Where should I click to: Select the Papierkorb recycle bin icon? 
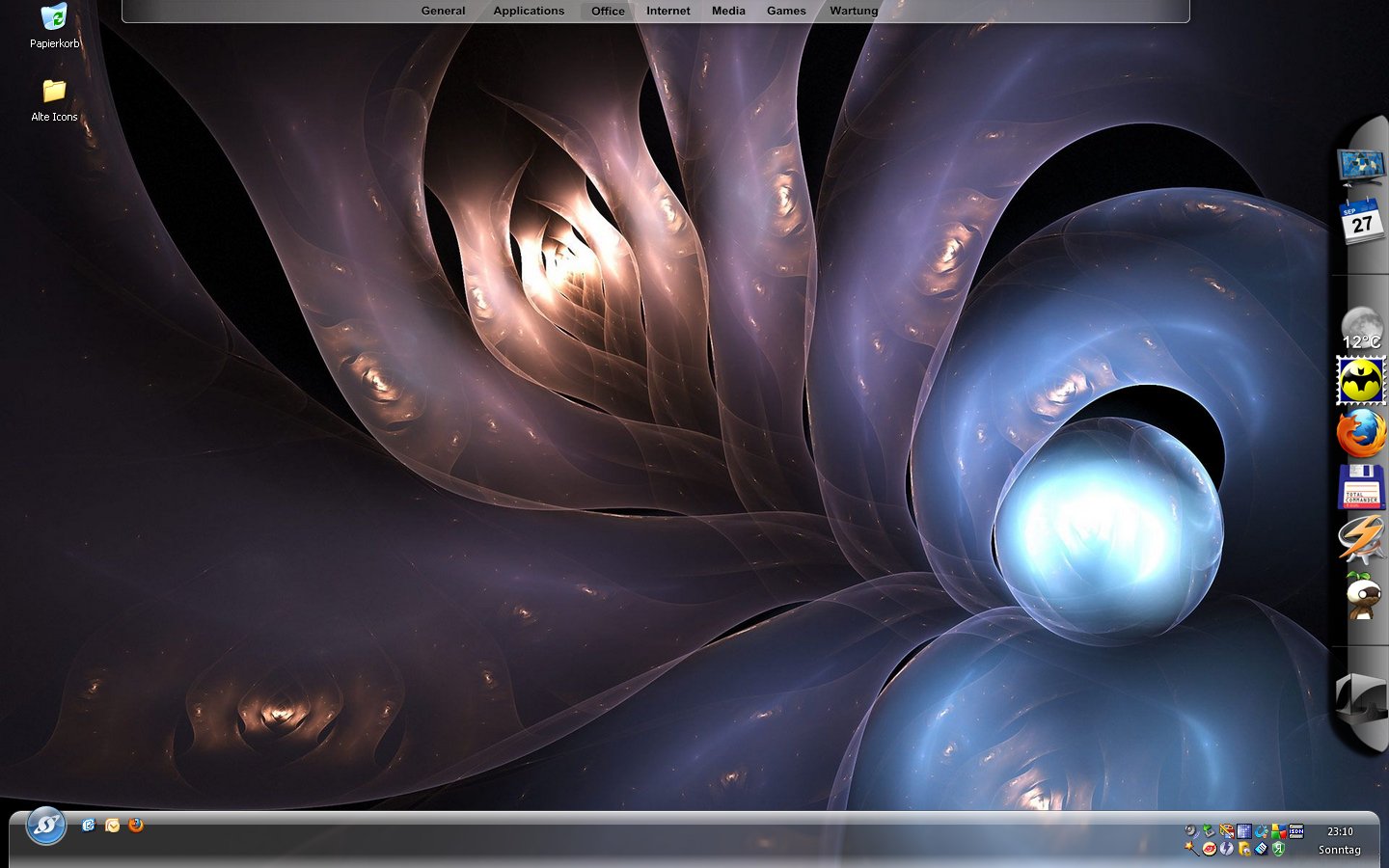point(54,26)
